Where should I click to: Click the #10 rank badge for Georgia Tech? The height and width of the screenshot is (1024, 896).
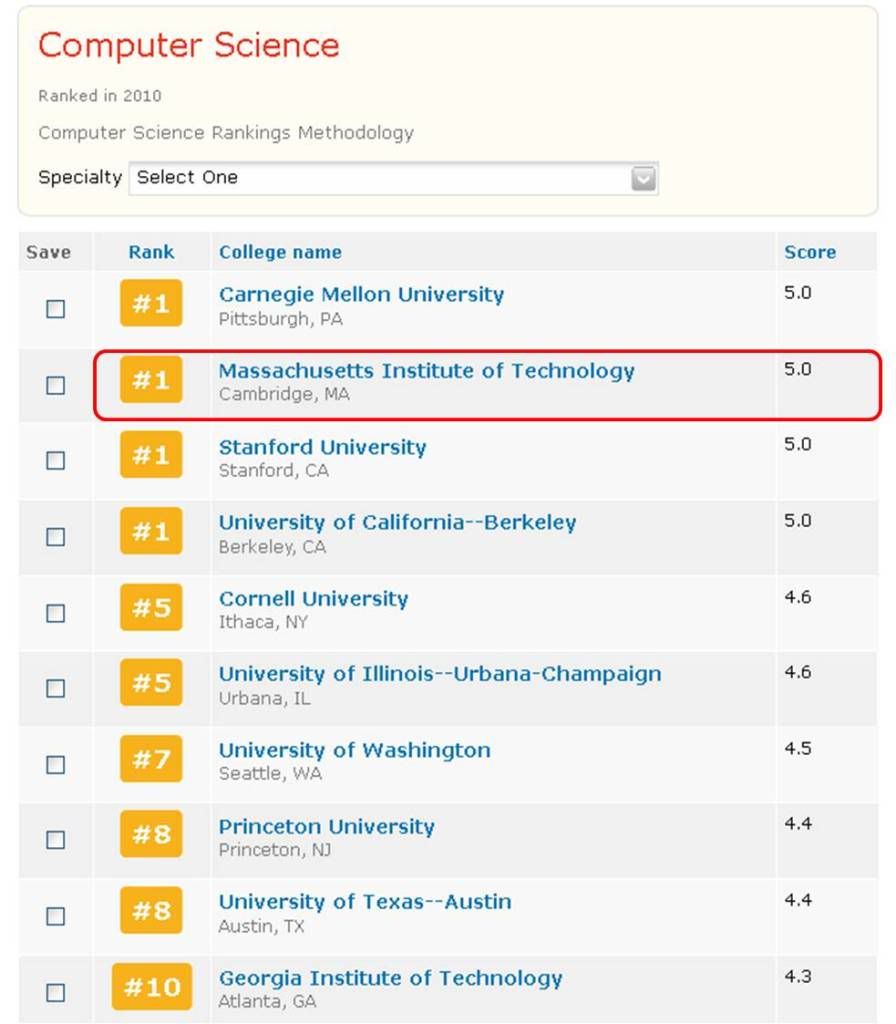pos(151,987)
